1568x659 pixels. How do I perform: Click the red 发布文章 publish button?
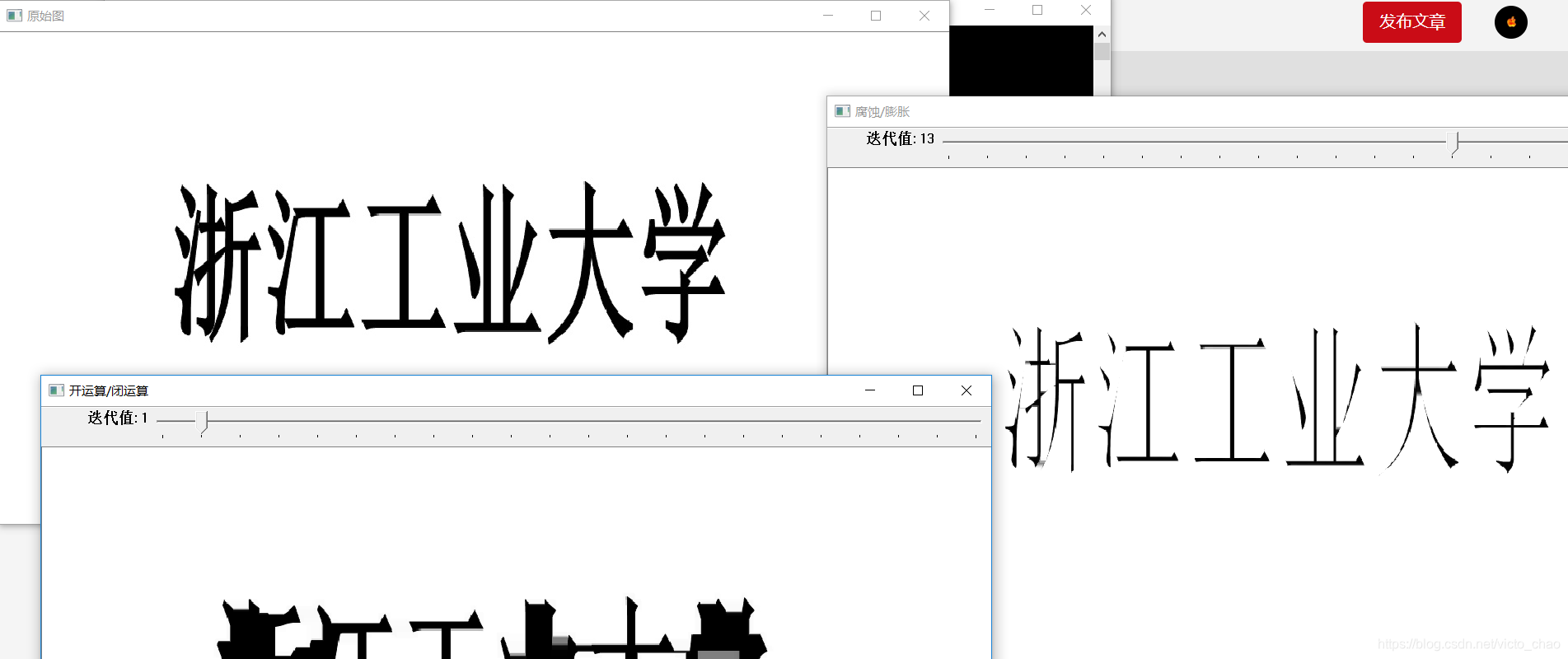[1411, 22]
